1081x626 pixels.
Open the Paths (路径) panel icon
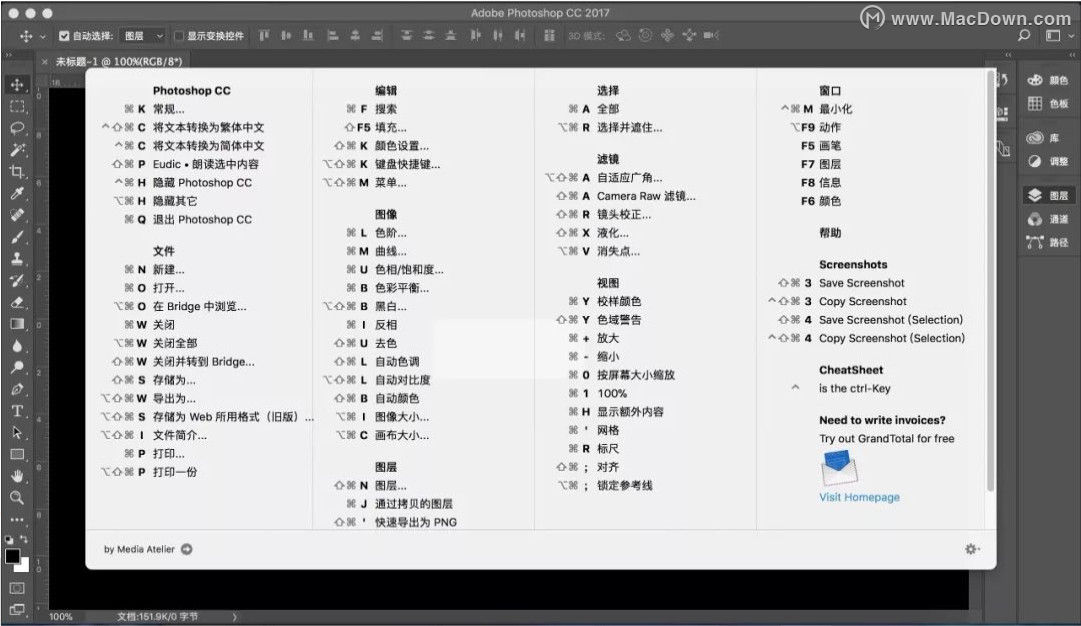point(1035,242)
